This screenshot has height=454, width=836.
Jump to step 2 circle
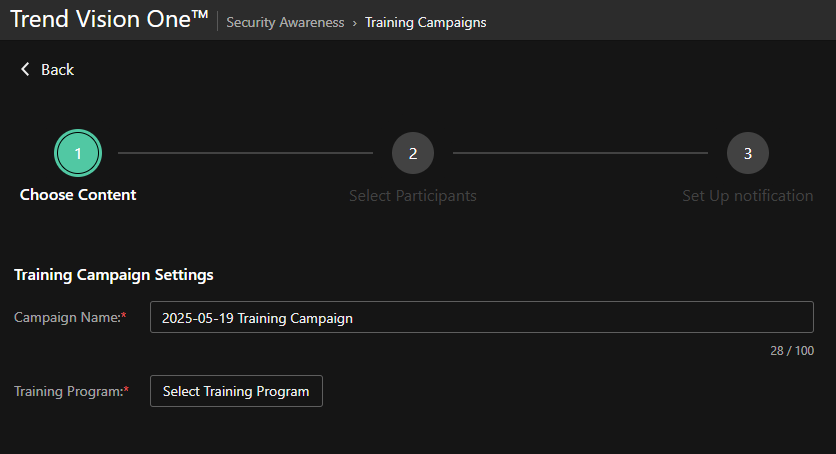pos(413,153)
